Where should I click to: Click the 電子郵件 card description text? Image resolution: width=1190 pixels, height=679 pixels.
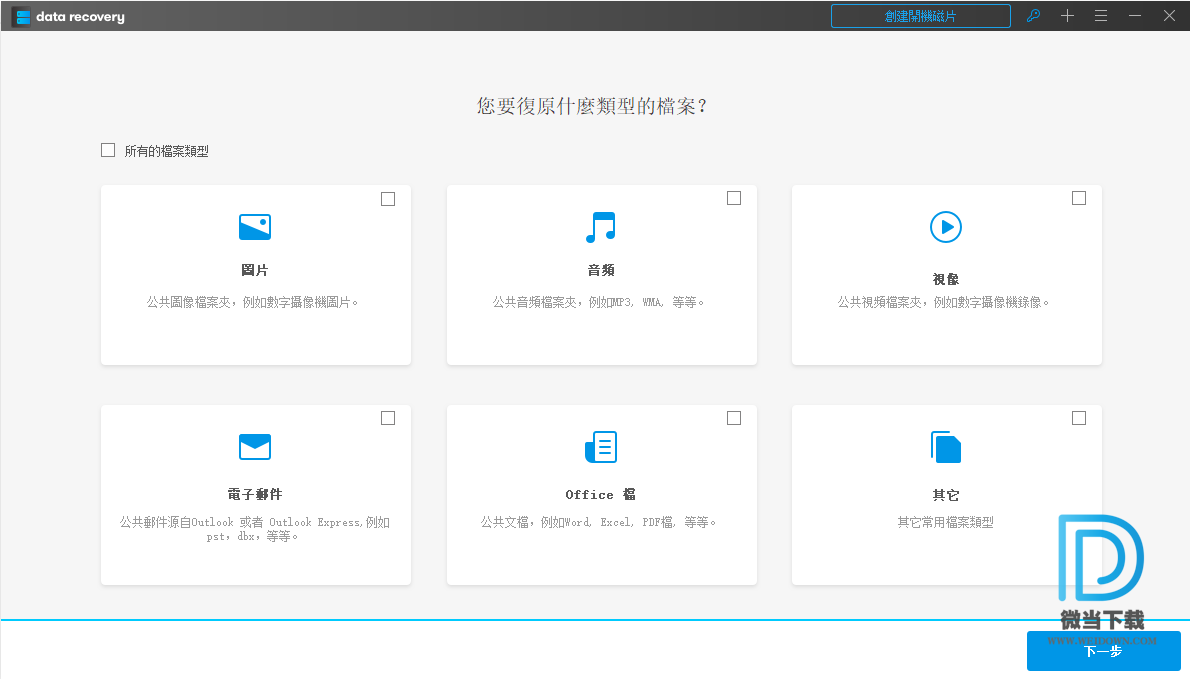pyautogui.click(x=255, y=529)
